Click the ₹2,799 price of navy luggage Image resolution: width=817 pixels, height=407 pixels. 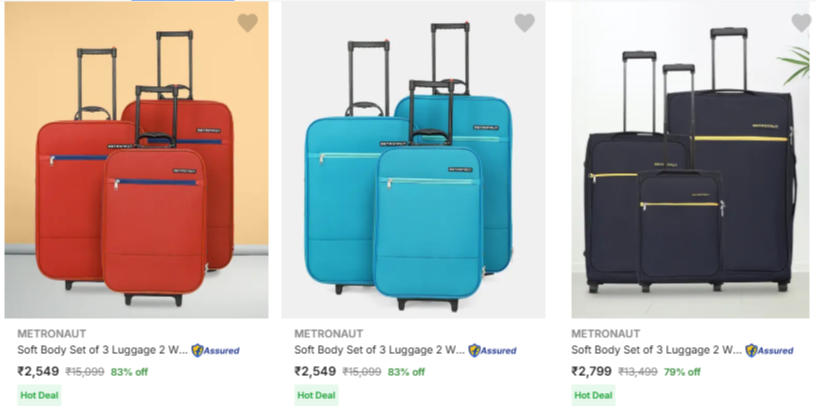(x=591, y=371)
